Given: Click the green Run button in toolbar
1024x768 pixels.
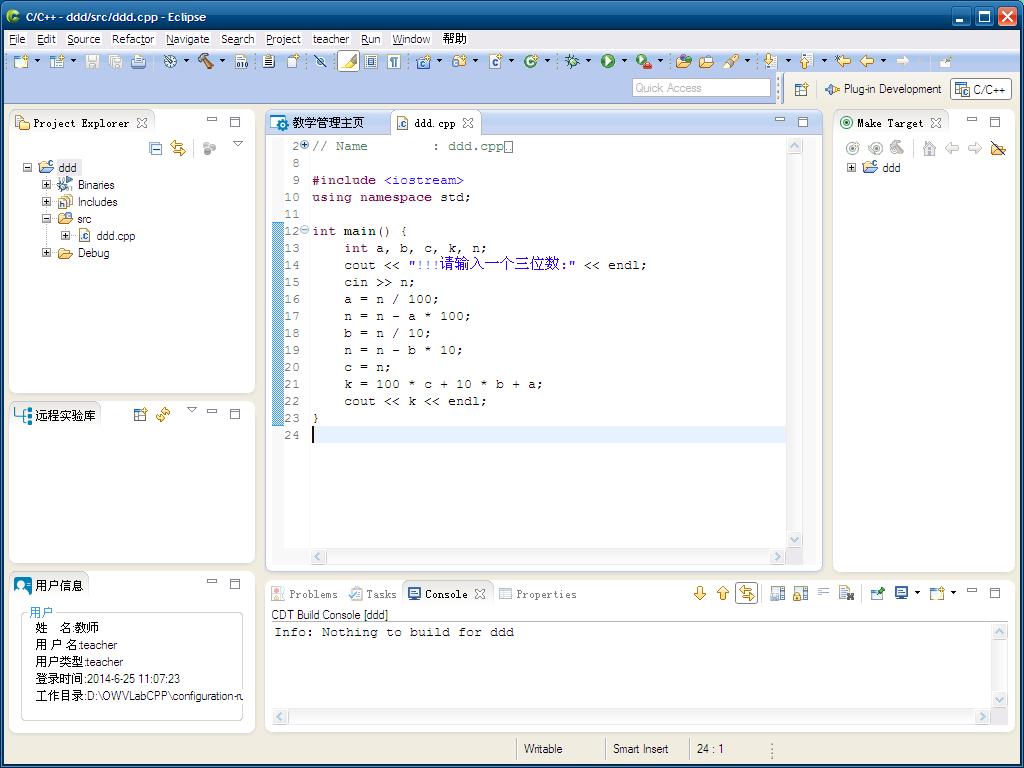Looking at the screenshot, I should coord(607,61).
